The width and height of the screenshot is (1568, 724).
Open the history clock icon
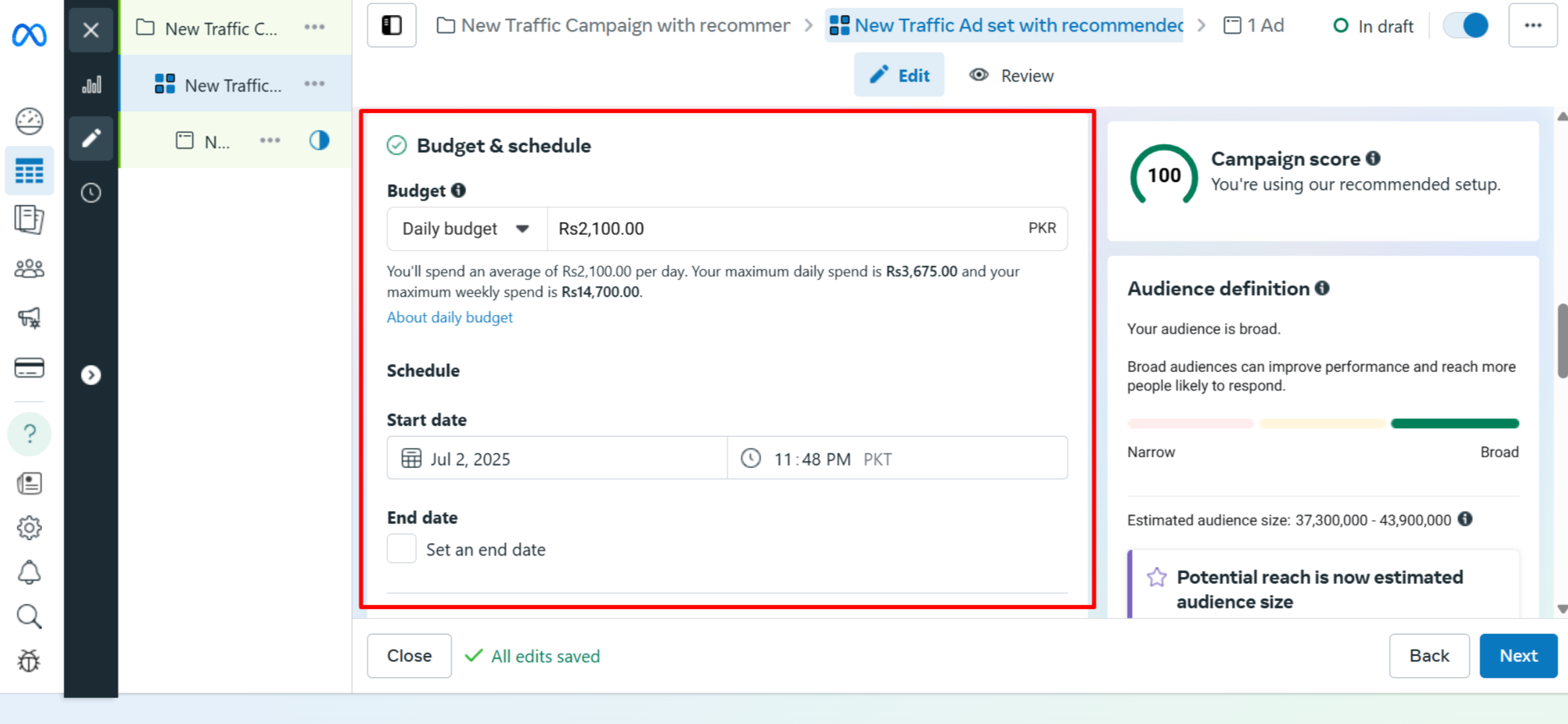[x=91, y=193]
